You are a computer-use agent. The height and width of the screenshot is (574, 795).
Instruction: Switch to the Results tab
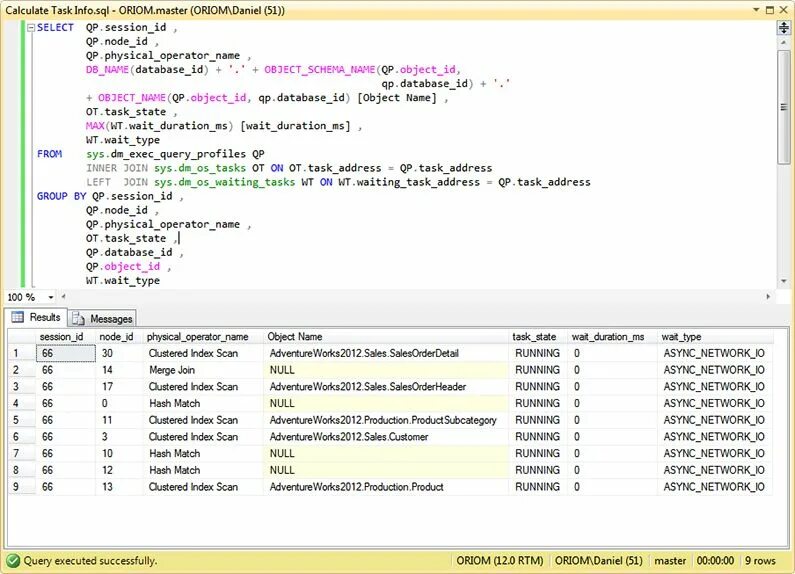pos(35,317)
